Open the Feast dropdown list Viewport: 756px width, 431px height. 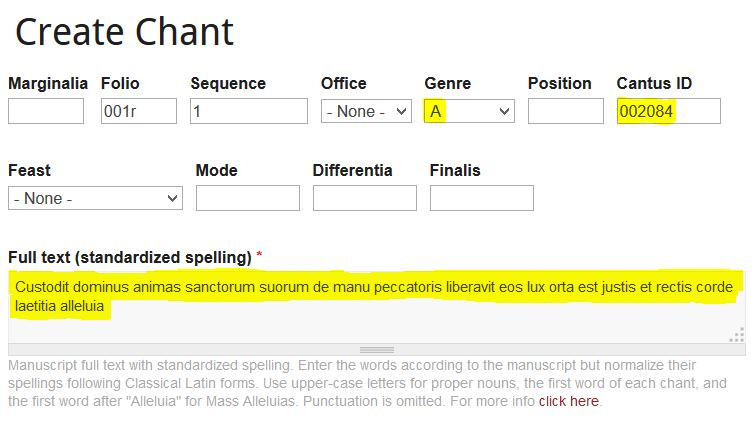tap(95, 198)
